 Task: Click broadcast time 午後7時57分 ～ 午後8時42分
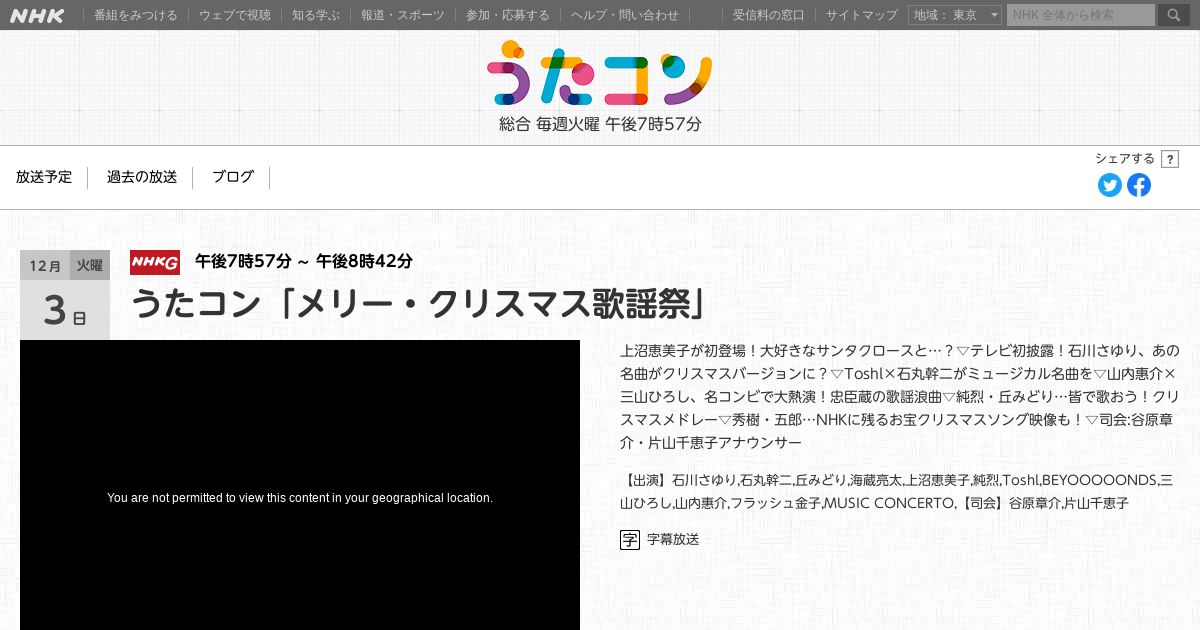(304, 261)
